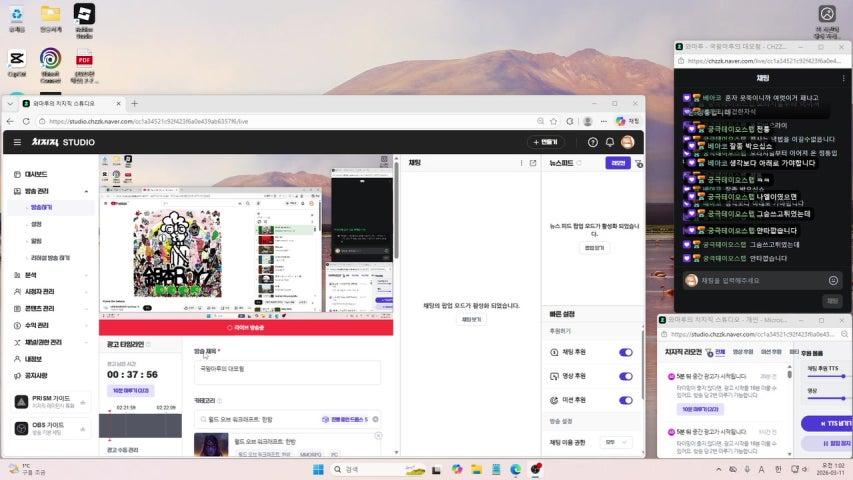
Task: Click the info icon beside 카테고리
Action: tap(220, 401)
